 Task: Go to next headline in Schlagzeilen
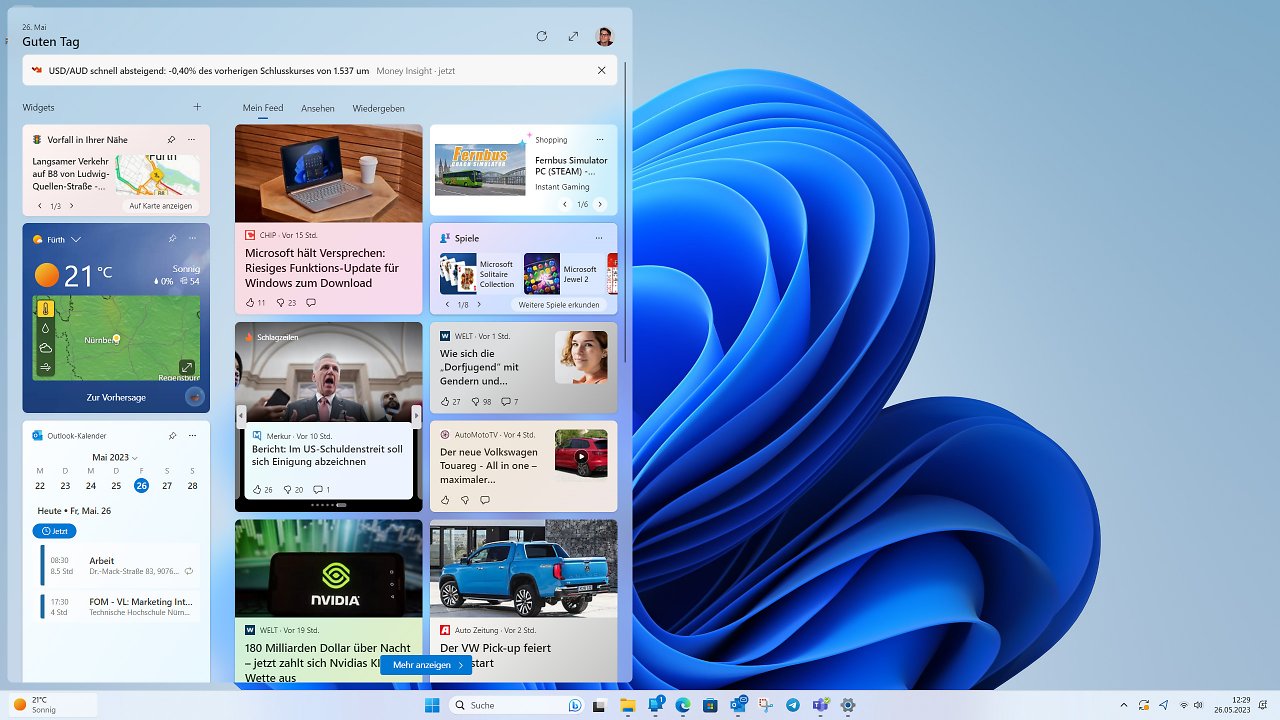pyautogui.click(x=417, y=416)
